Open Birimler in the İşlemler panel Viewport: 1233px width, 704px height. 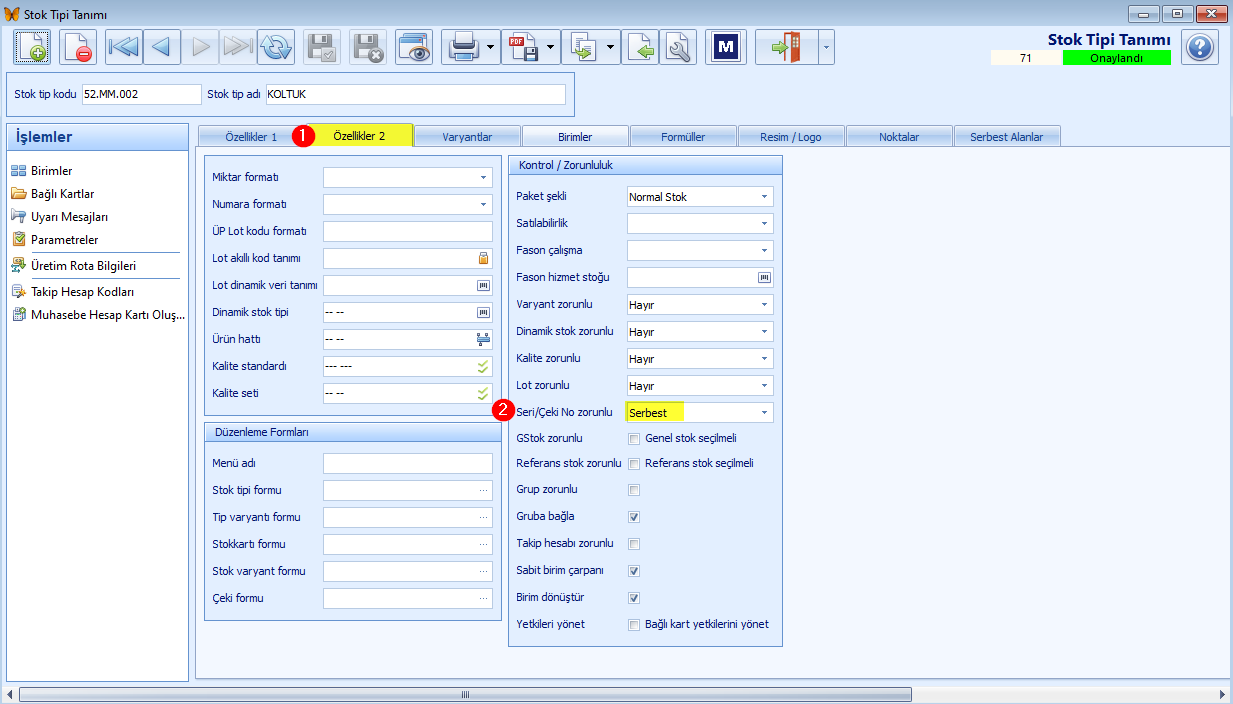pos(51,171)
